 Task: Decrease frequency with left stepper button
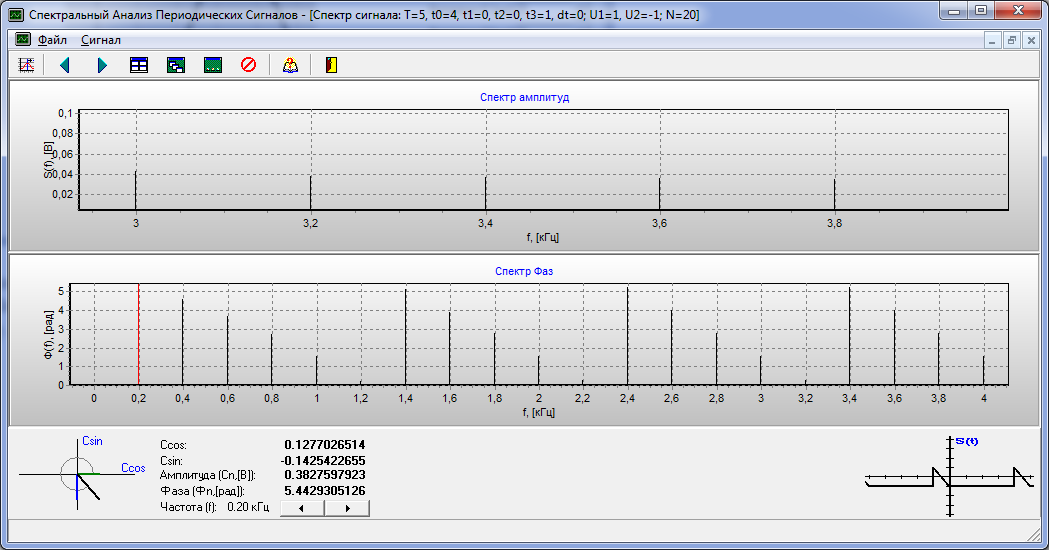pyautogui.click(x=303, y=508)
